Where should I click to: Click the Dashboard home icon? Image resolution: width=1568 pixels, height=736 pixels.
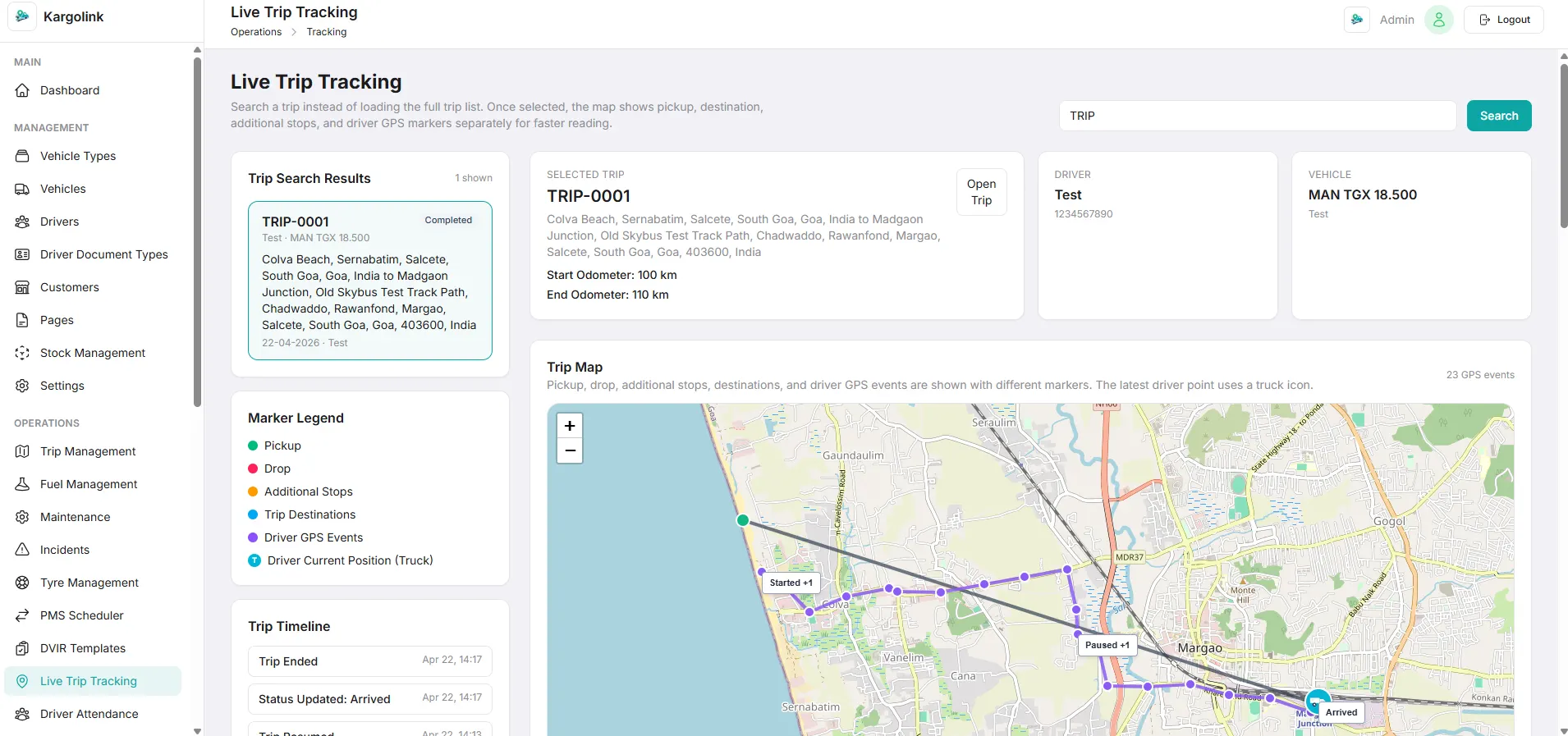(22, 90)
